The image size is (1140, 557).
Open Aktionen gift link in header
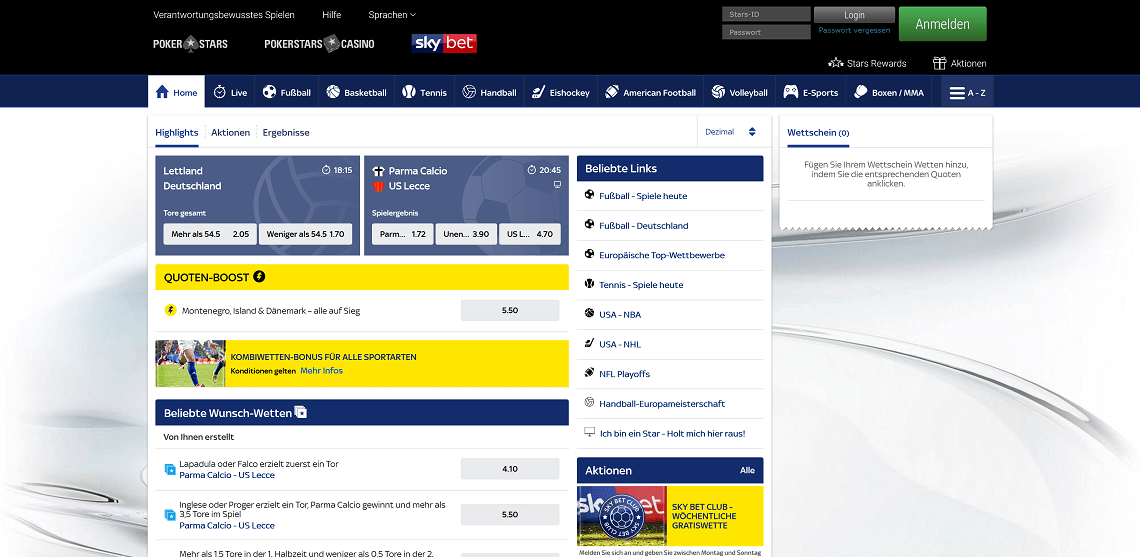[960, 63]
